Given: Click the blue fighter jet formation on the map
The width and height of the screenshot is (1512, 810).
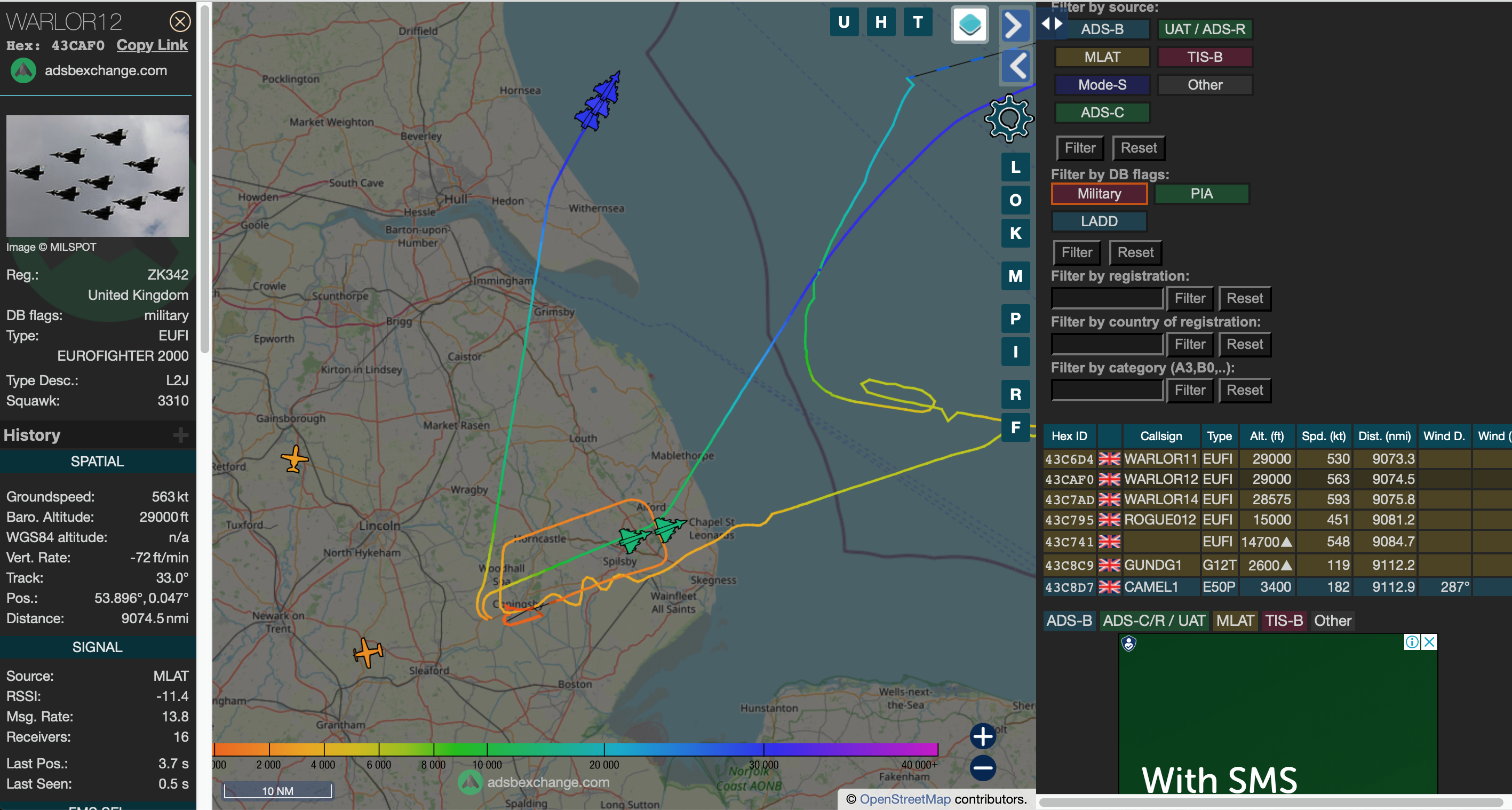Looking at the screenshot, I should [x=599, y=101].
